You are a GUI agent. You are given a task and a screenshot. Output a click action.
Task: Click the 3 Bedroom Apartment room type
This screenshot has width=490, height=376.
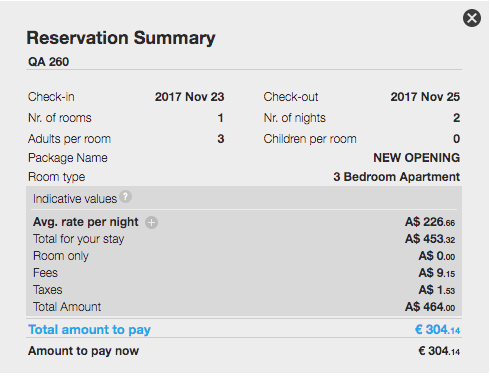click(397, 177)
